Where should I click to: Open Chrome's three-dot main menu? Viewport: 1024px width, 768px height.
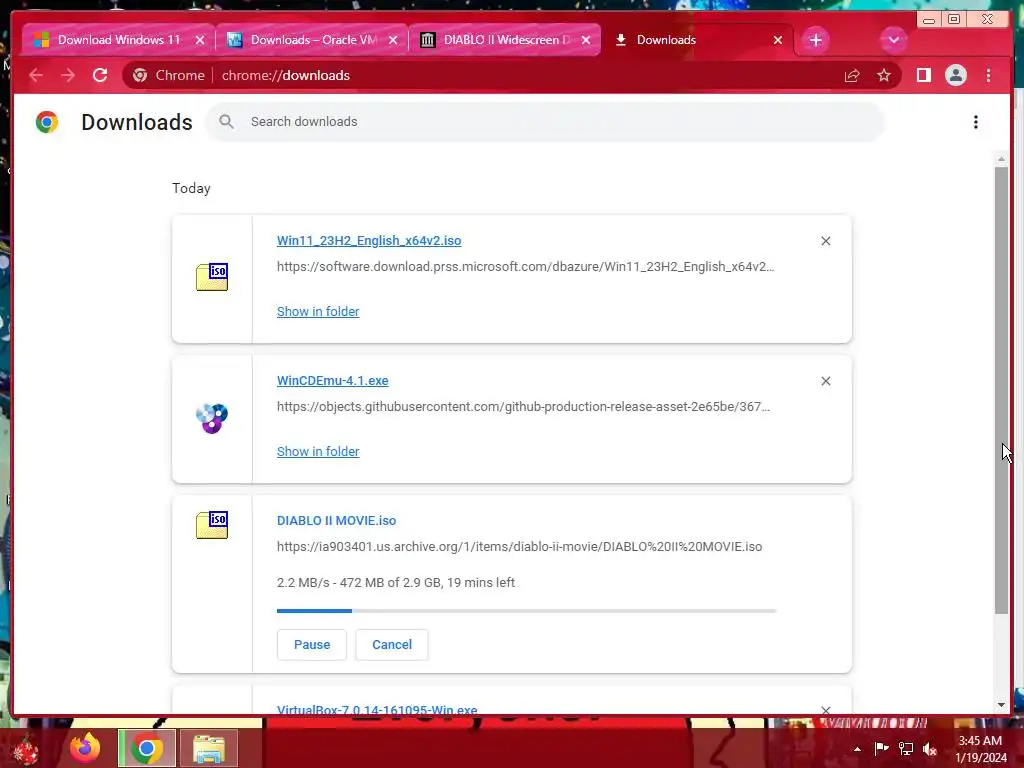tap(988, 76)
